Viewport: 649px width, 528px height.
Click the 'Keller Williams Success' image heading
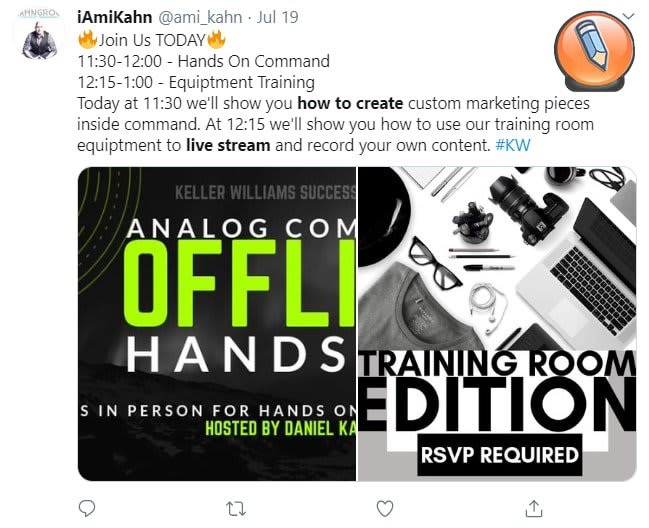click(x=265, y=193)
